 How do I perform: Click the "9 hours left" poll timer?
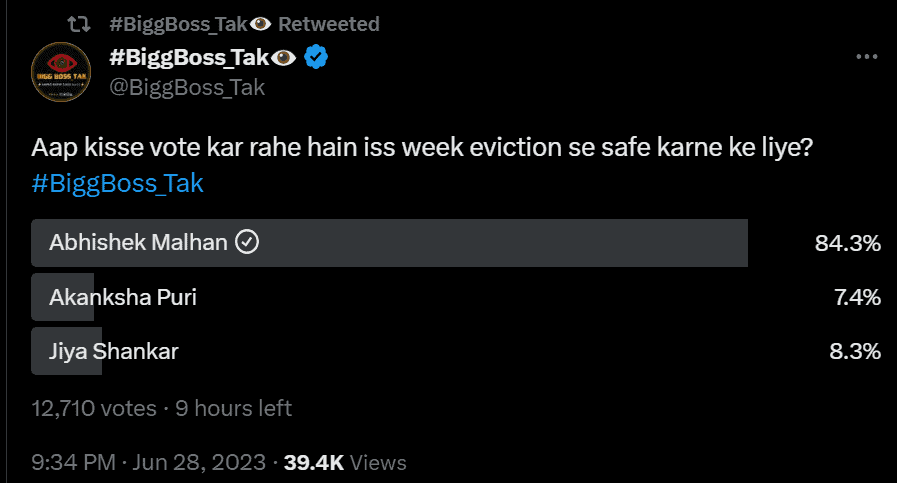234,408
